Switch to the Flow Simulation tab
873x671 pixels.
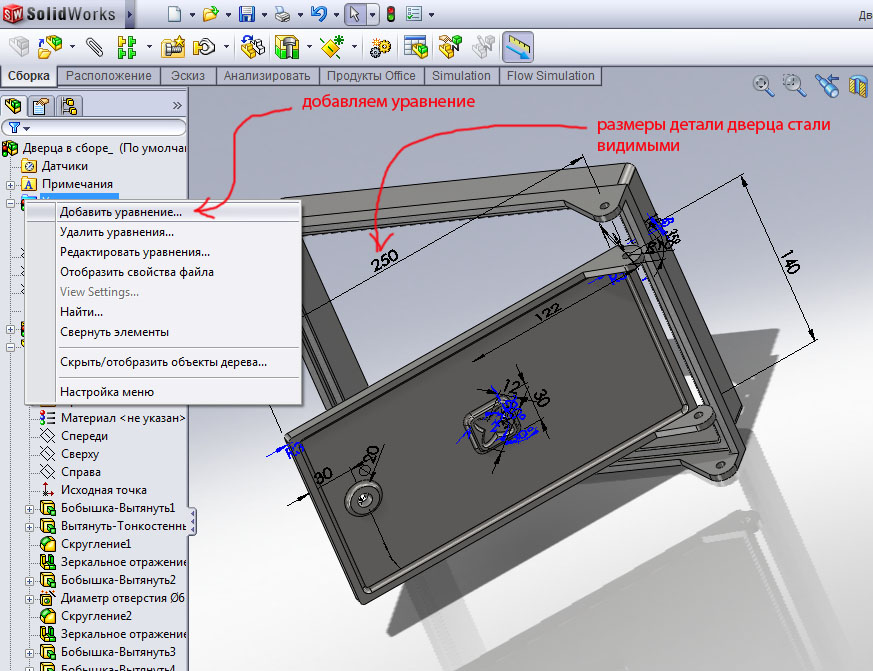[x=550, y=76]
